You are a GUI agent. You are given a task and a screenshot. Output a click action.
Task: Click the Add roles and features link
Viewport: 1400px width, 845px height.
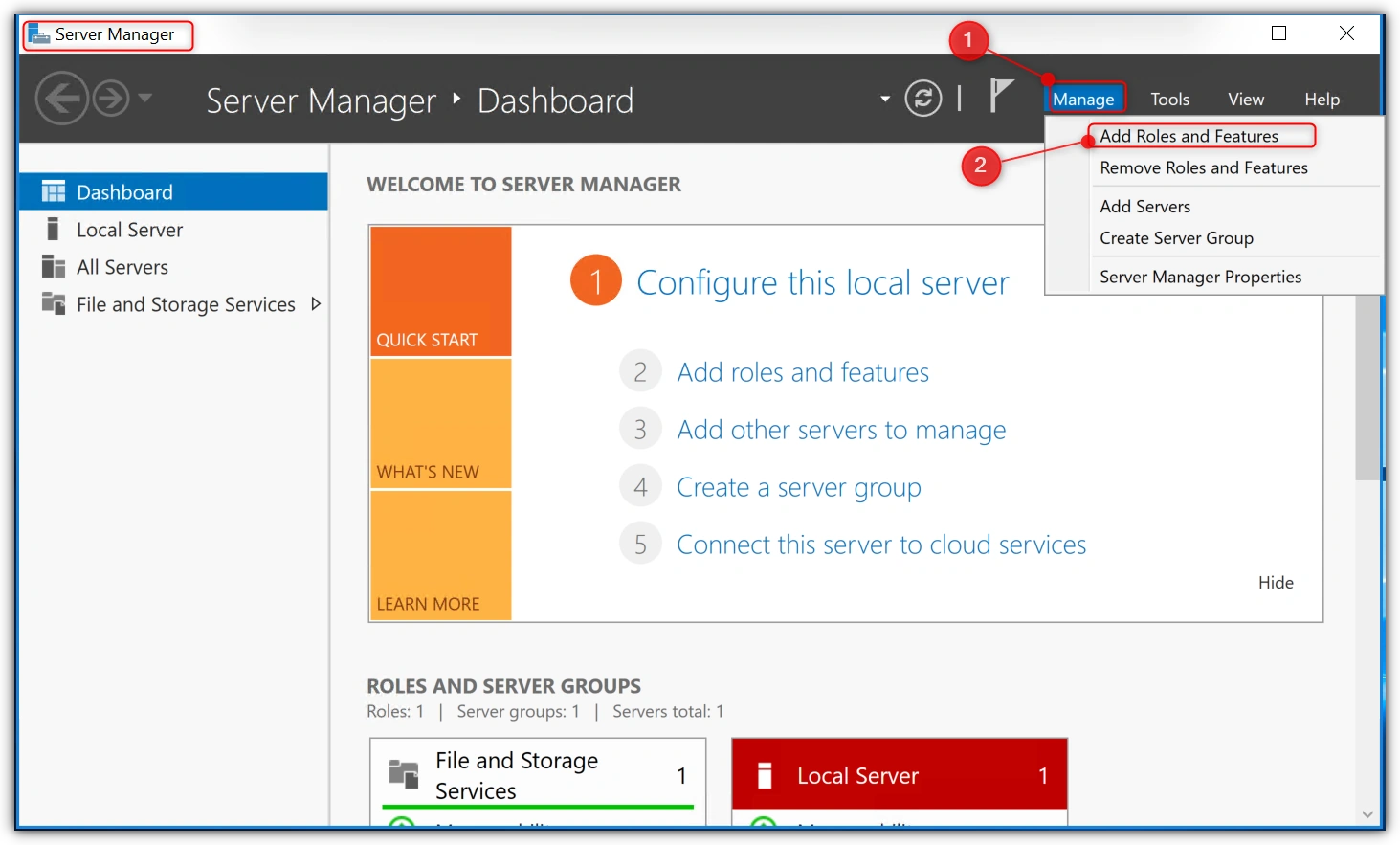point(803,372)
